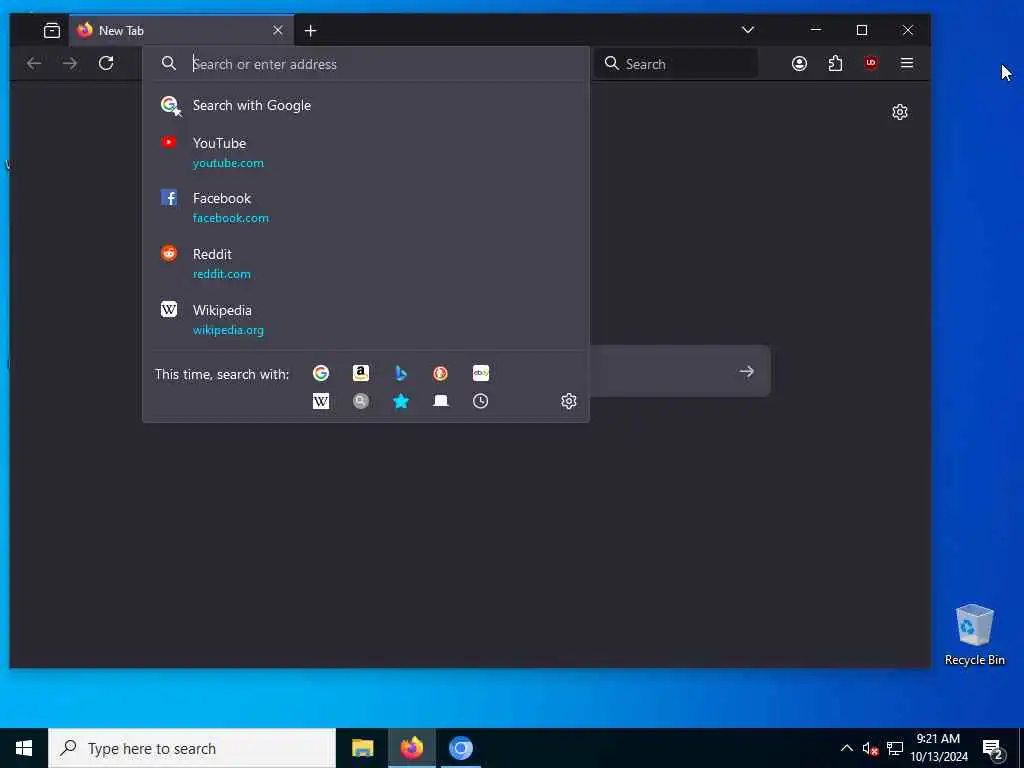Screen dimensions: 1024x768
Task: Choose Search with Google suggestion
Action: 366,105
